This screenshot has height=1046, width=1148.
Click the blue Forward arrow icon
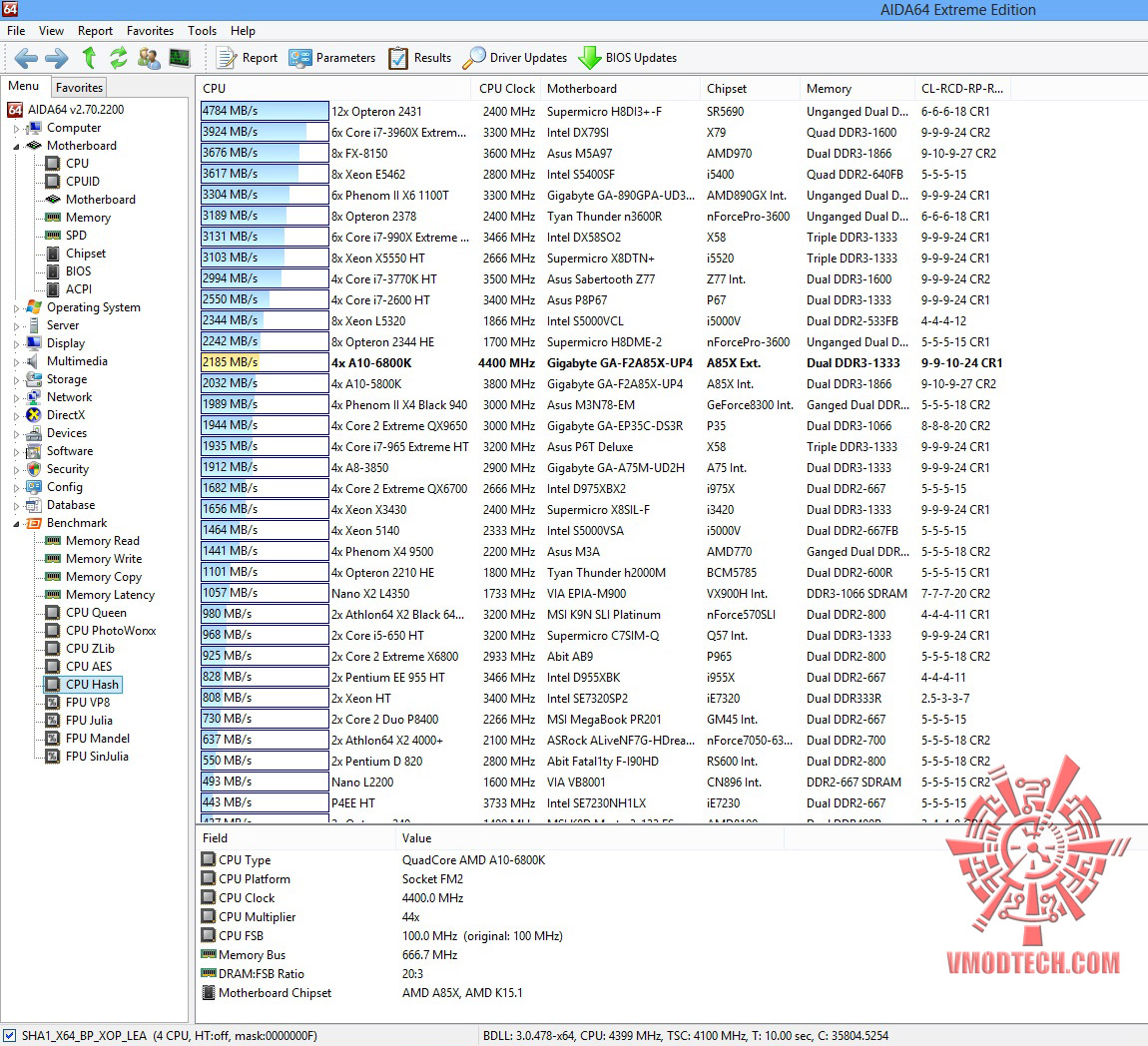point(56,58)
